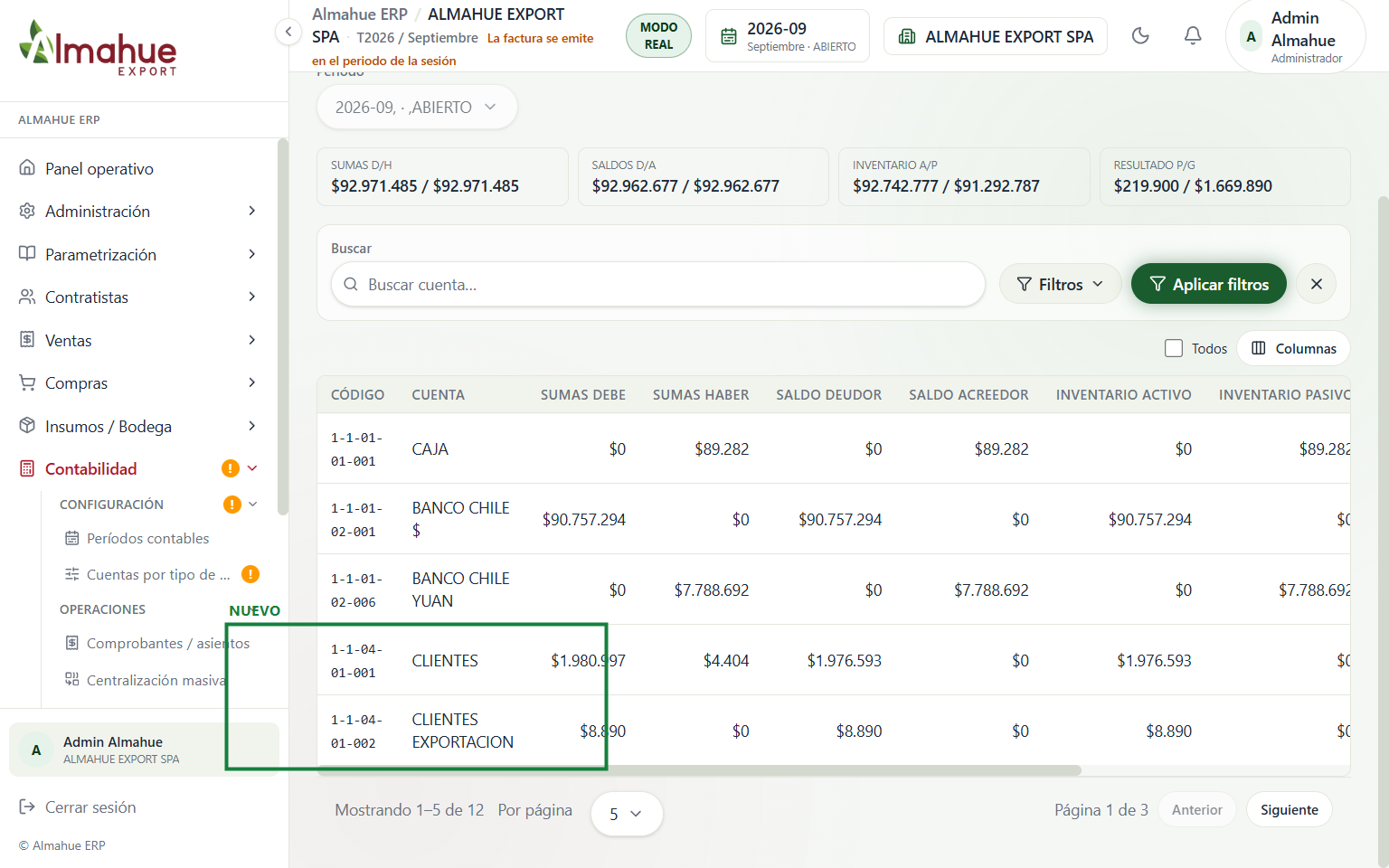Open the Filtros dropdown
The width and height of the screenshot is (1389, 868).
1060,285
